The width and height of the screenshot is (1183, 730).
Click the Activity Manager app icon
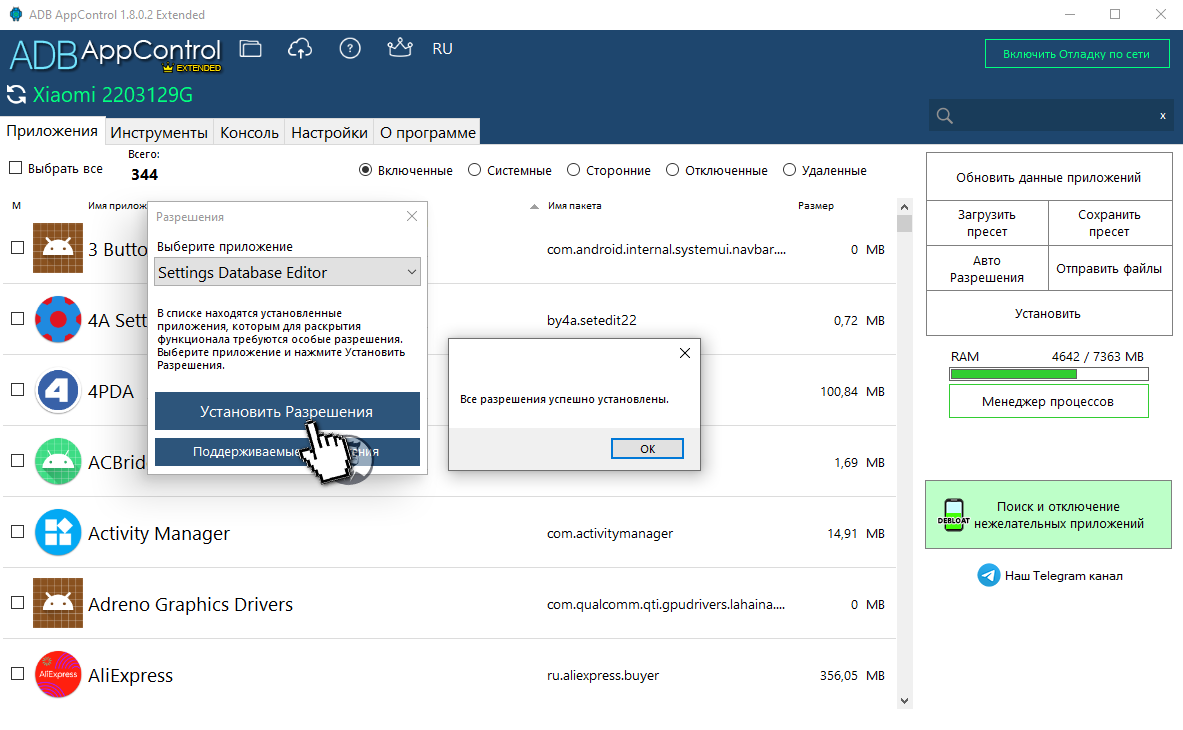click(58, 532)
